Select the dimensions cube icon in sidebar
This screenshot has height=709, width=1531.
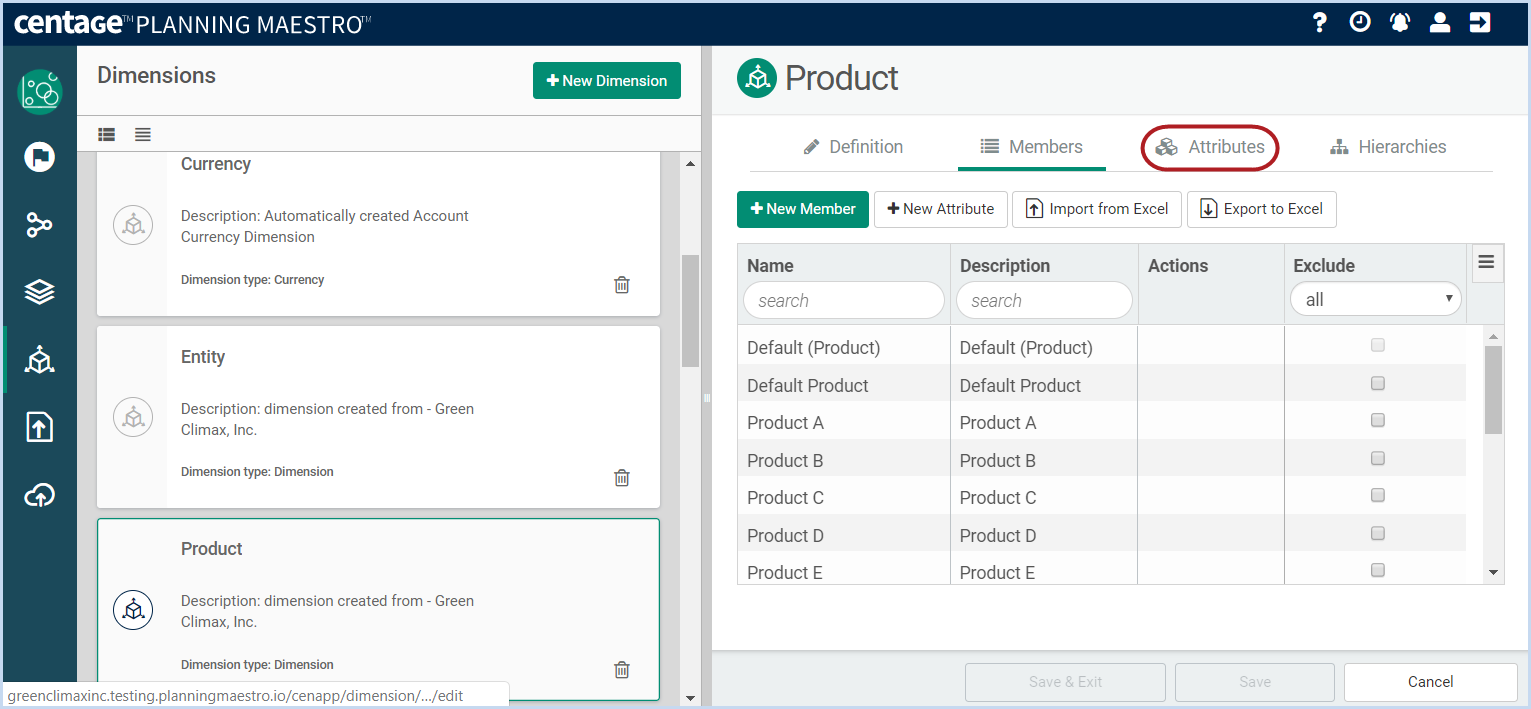40,360
